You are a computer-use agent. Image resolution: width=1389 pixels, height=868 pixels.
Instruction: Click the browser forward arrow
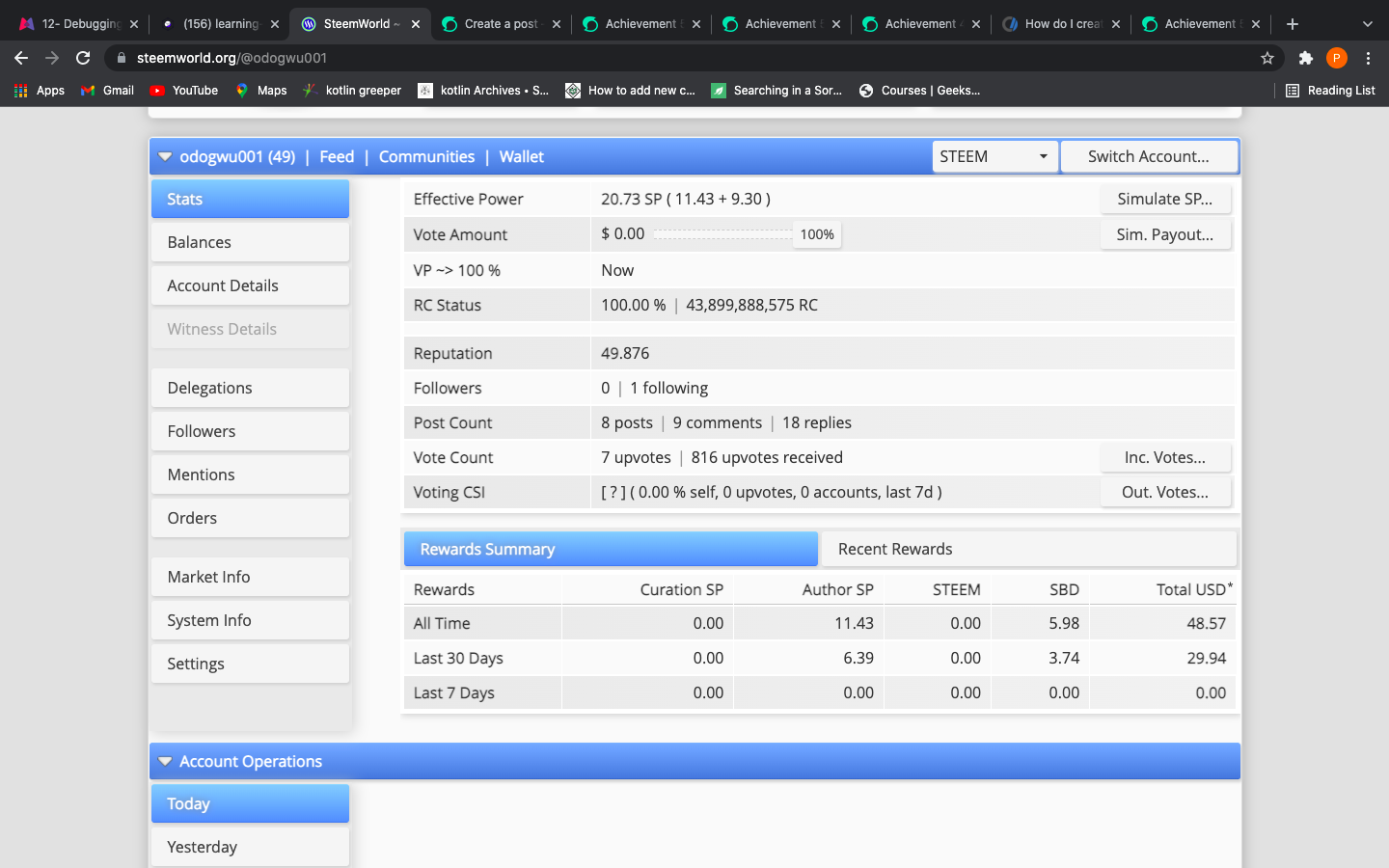pos(52,58)
